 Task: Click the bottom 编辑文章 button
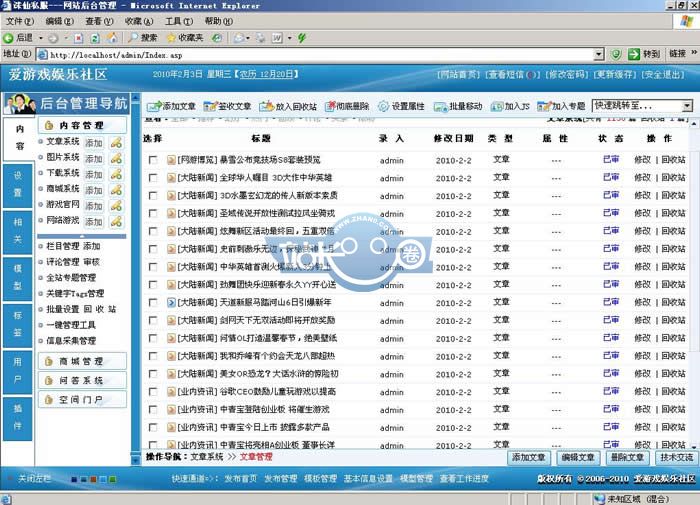[x=578, y=458]
